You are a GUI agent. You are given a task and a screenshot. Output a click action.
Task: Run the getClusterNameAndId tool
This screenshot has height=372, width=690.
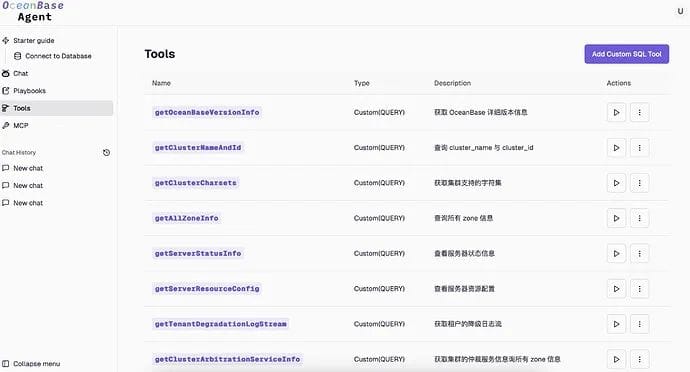coord(616,147)
